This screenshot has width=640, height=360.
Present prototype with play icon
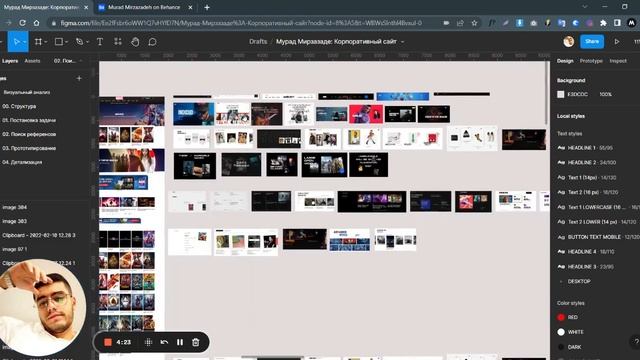(x=617, y=42)
